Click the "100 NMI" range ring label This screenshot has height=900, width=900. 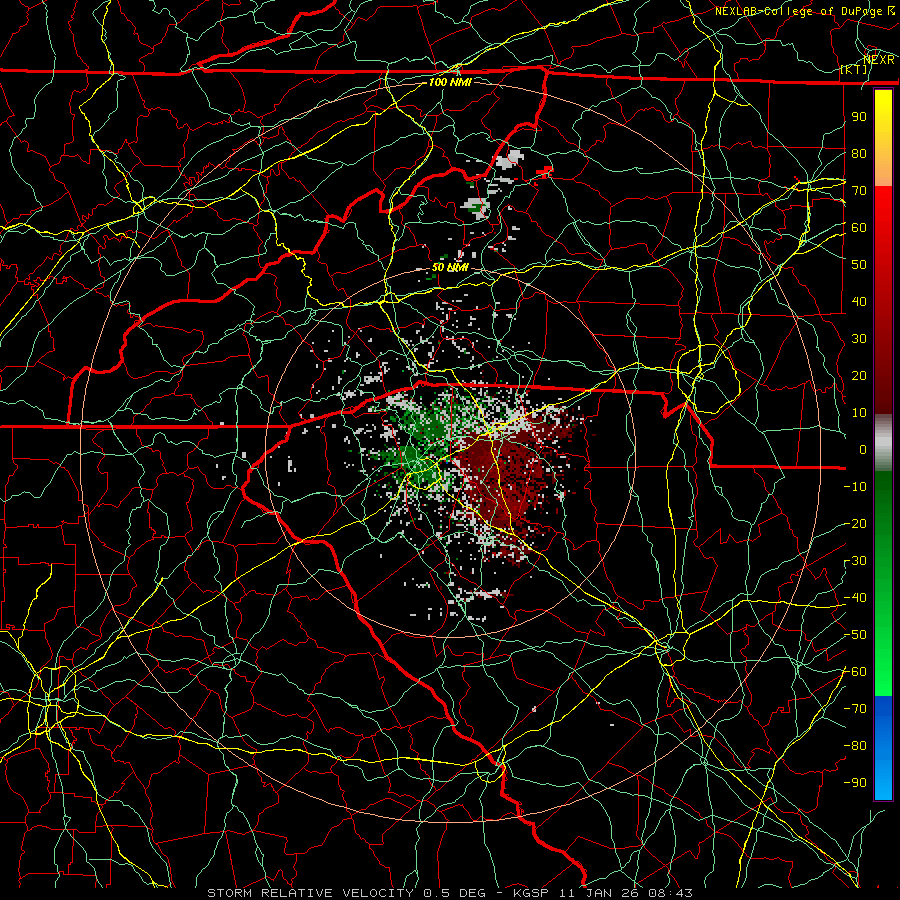pos(450,82)
